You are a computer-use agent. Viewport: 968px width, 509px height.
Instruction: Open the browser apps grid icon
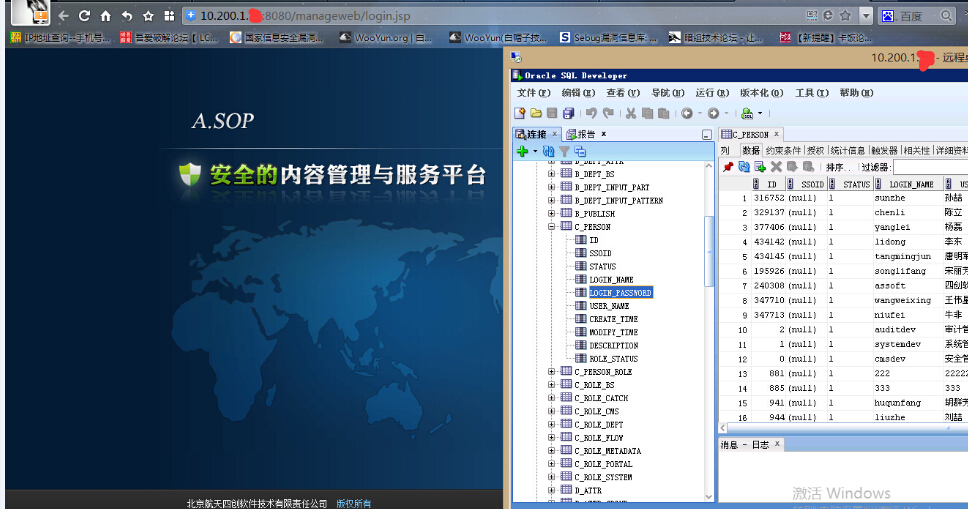pos(169,15)
